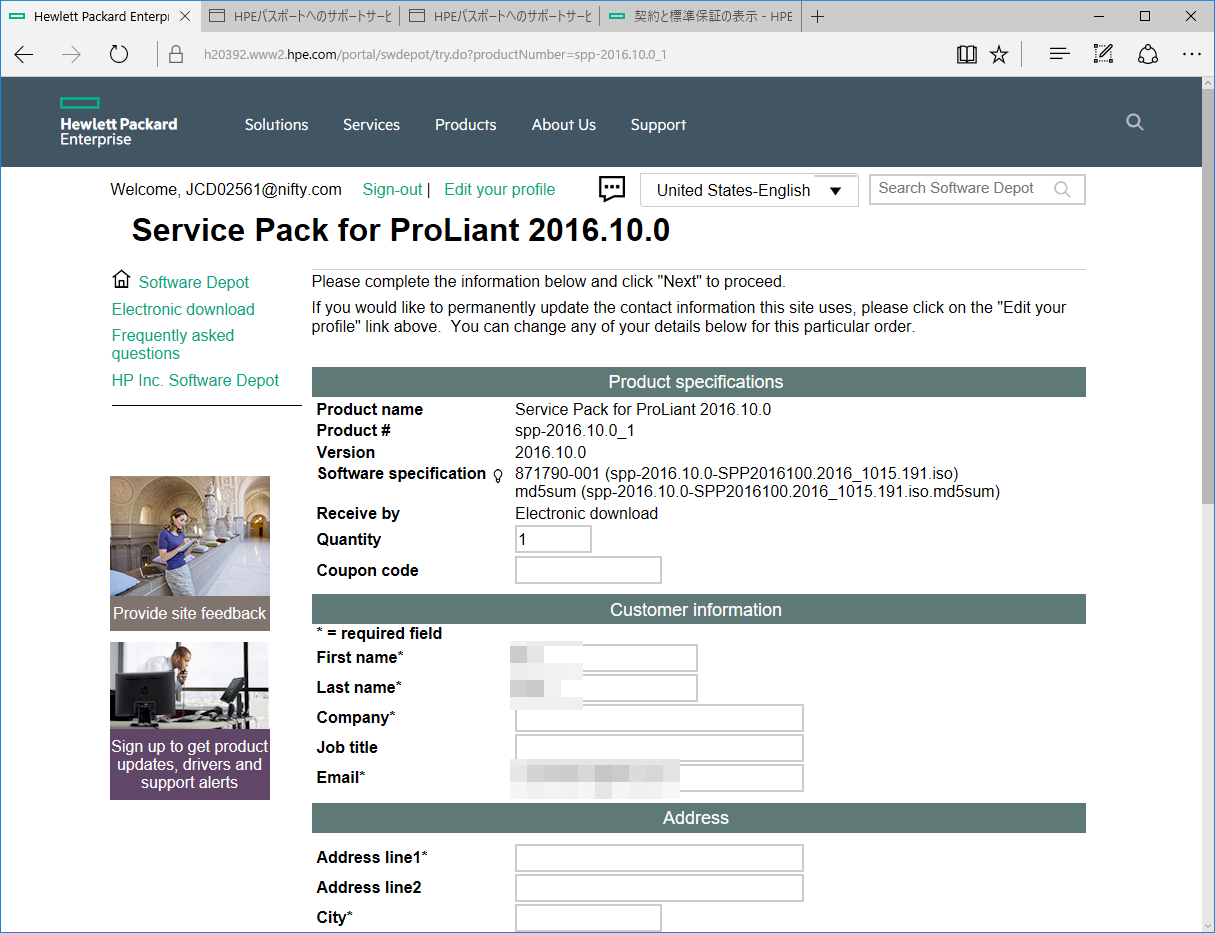
Task: Open the Support menu
Action: pyautogui.click(x=658, y=125)
